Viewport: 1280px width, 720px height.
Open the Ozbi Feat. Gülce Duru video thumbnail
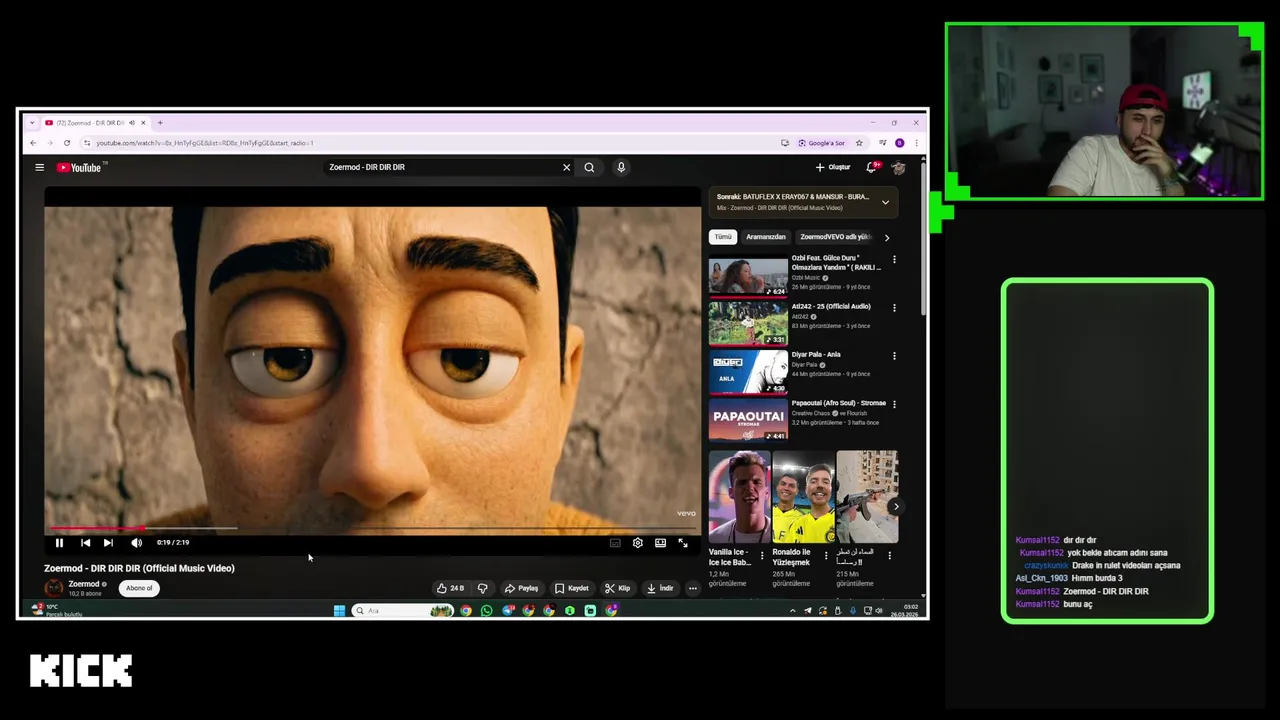pos(748,276)
